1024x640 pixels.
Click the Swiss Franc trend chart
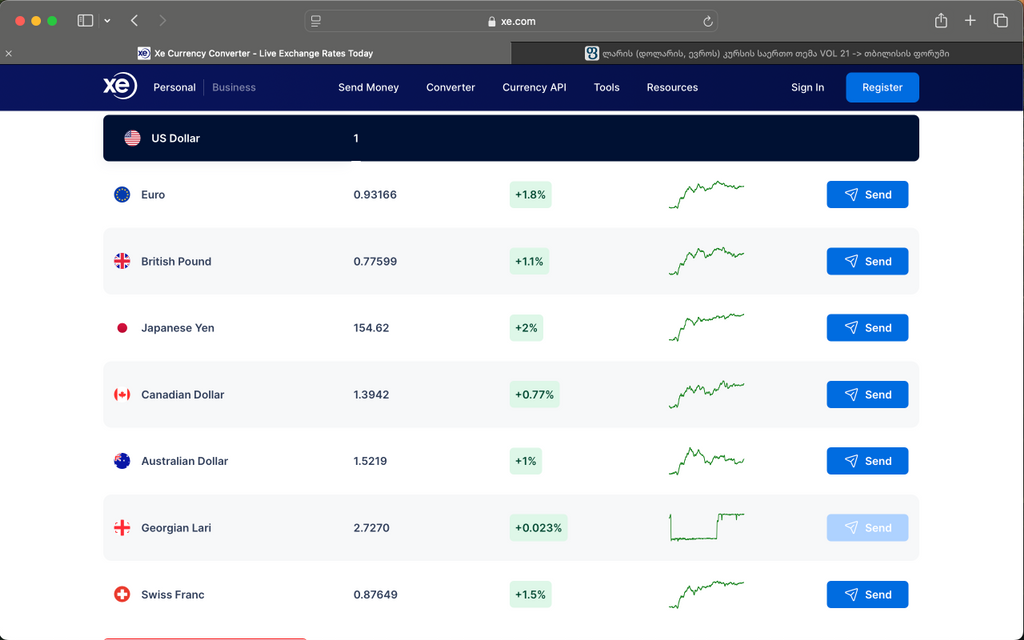(x=706, y=594)
